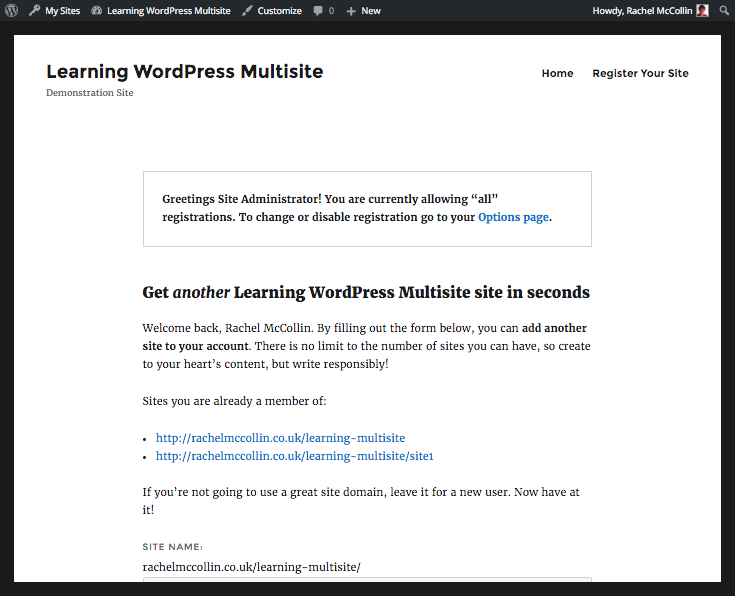Open the Register Your Site nav link
This screenshot has height=596, width=735.
640,73
